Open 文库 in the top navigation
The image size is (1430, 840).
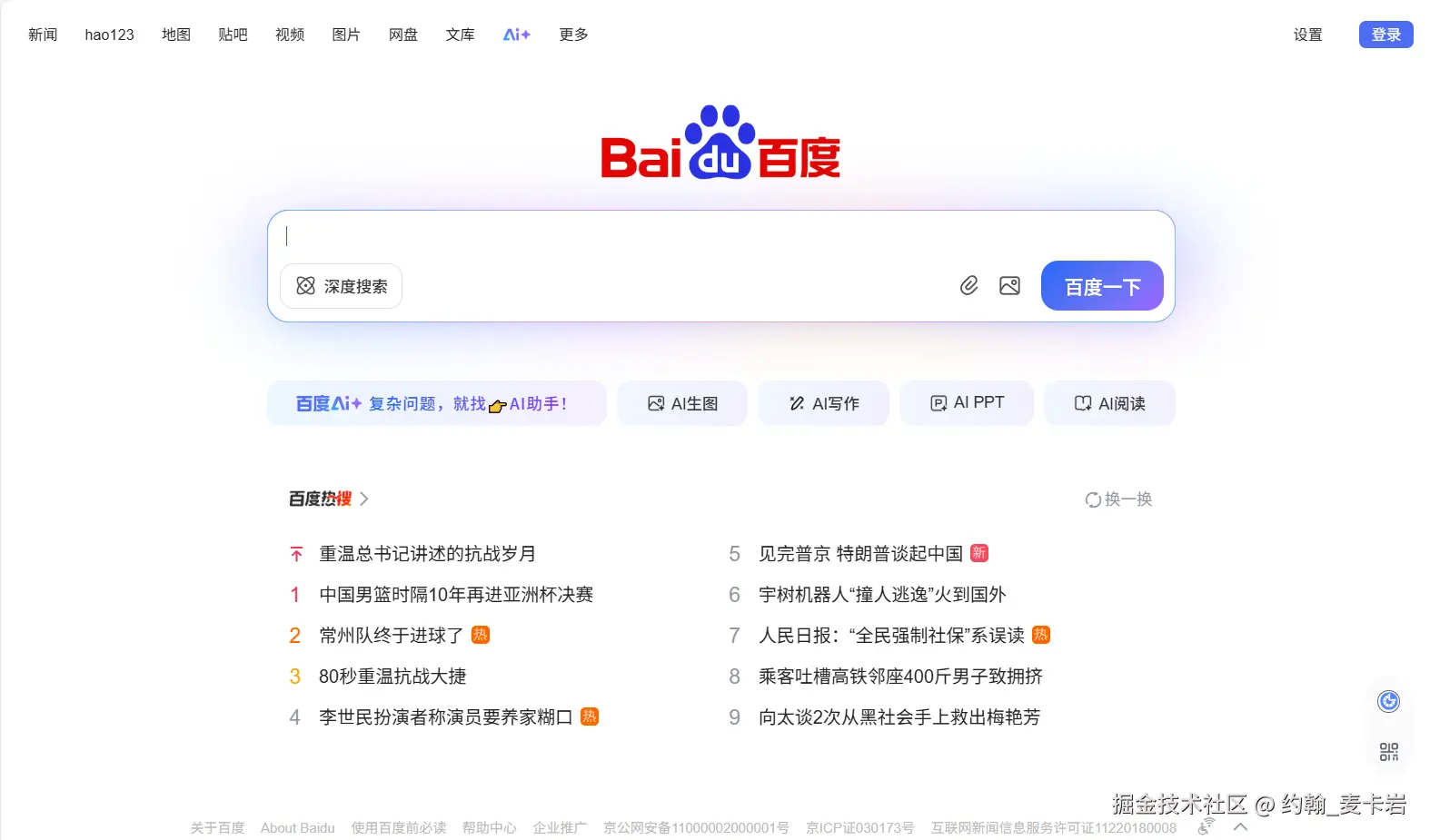pyautogui.click(x=460, y=35)
